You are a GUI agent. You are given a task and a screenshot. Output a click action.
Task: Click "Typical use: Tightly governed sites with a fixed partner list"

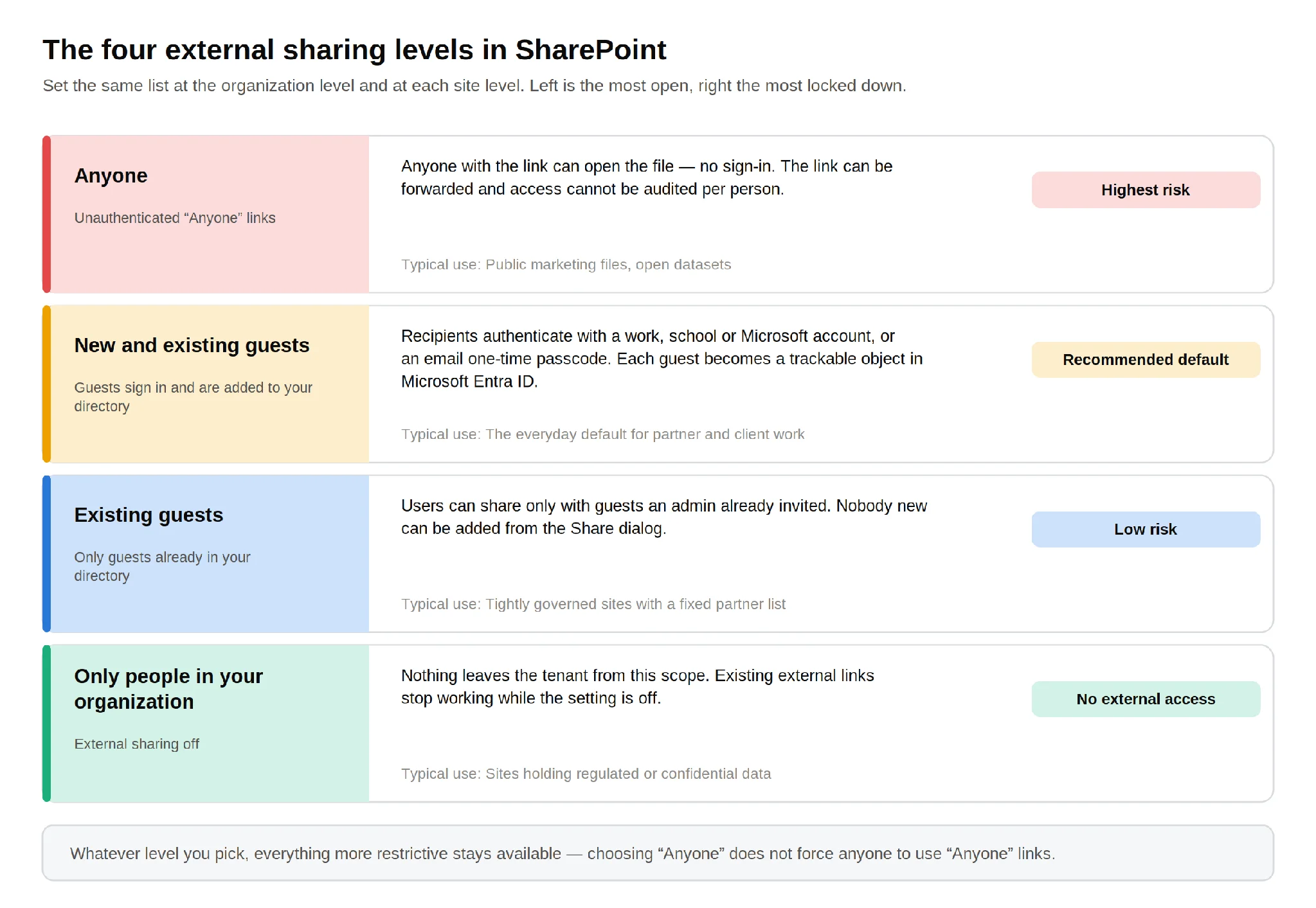point(593,603)
